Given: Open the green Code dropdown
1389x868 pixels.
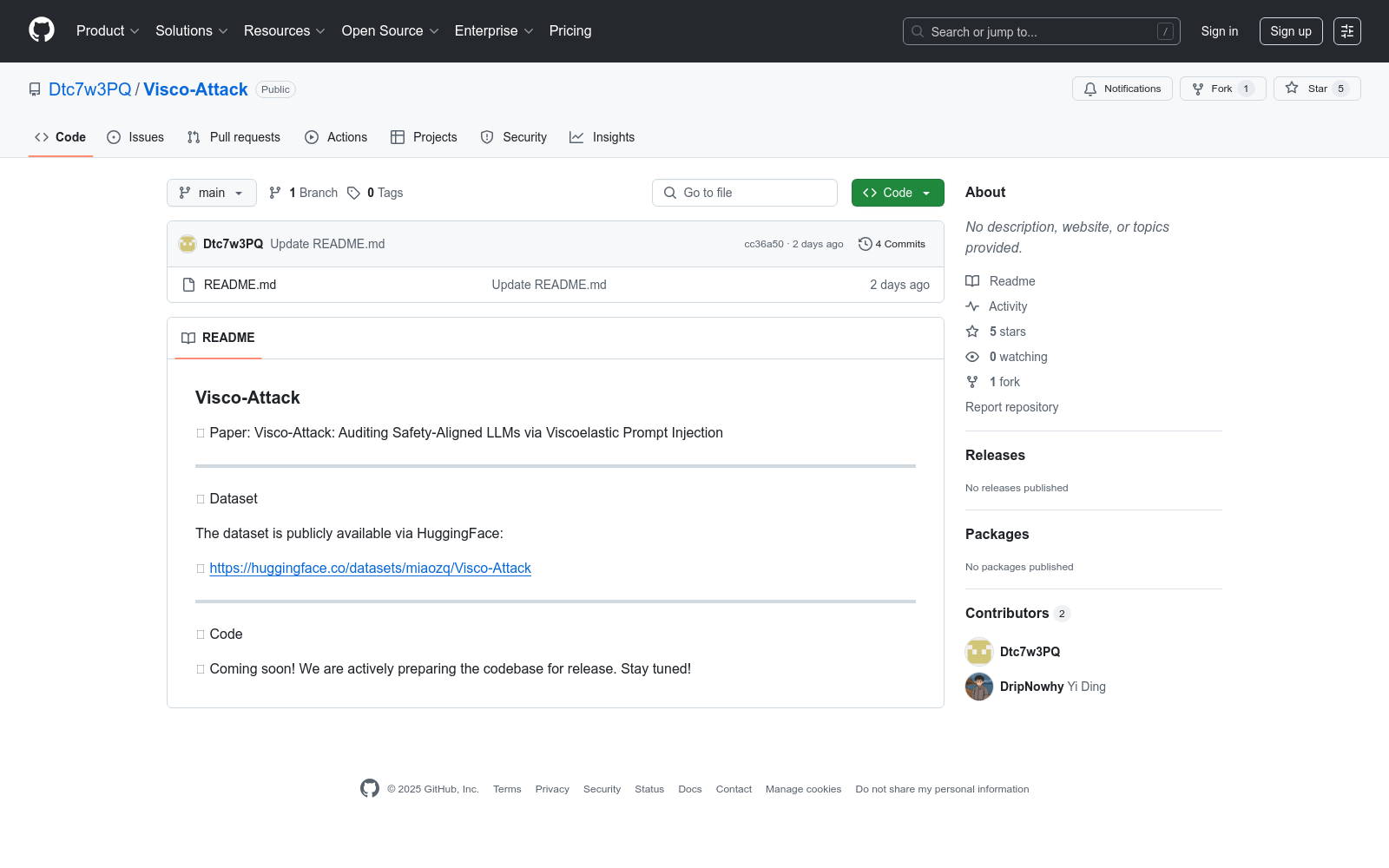Looking at the screenshot, I should coord(898,193).
